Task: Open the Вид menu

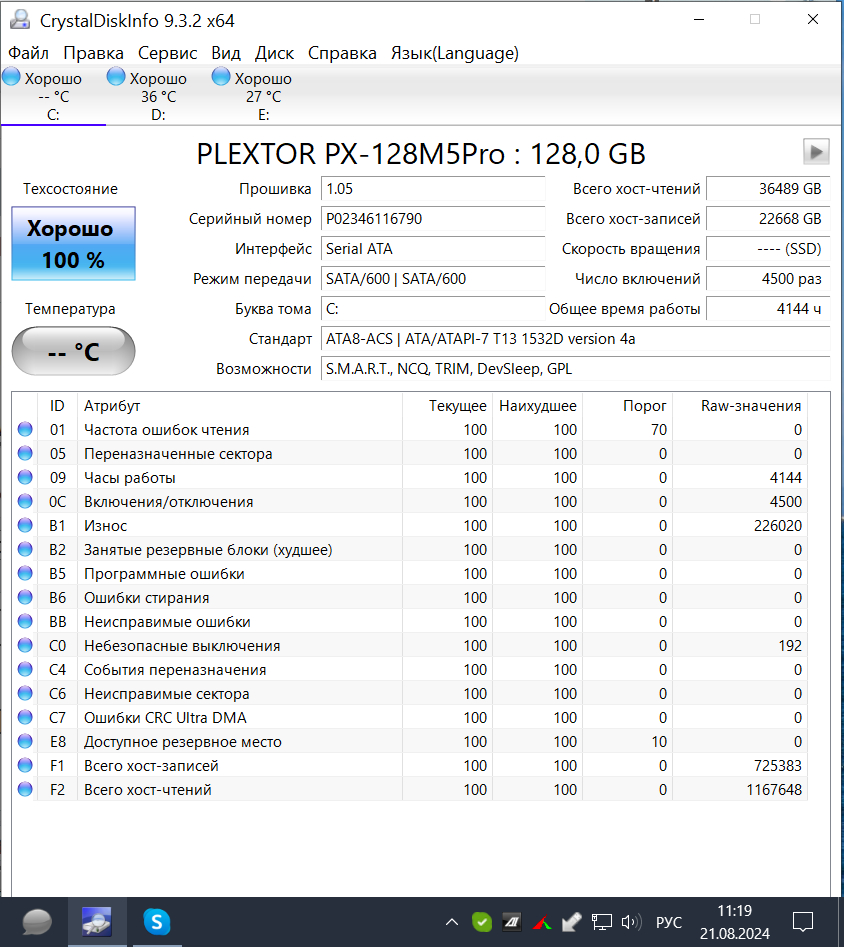Action: [x=226, y=53]
